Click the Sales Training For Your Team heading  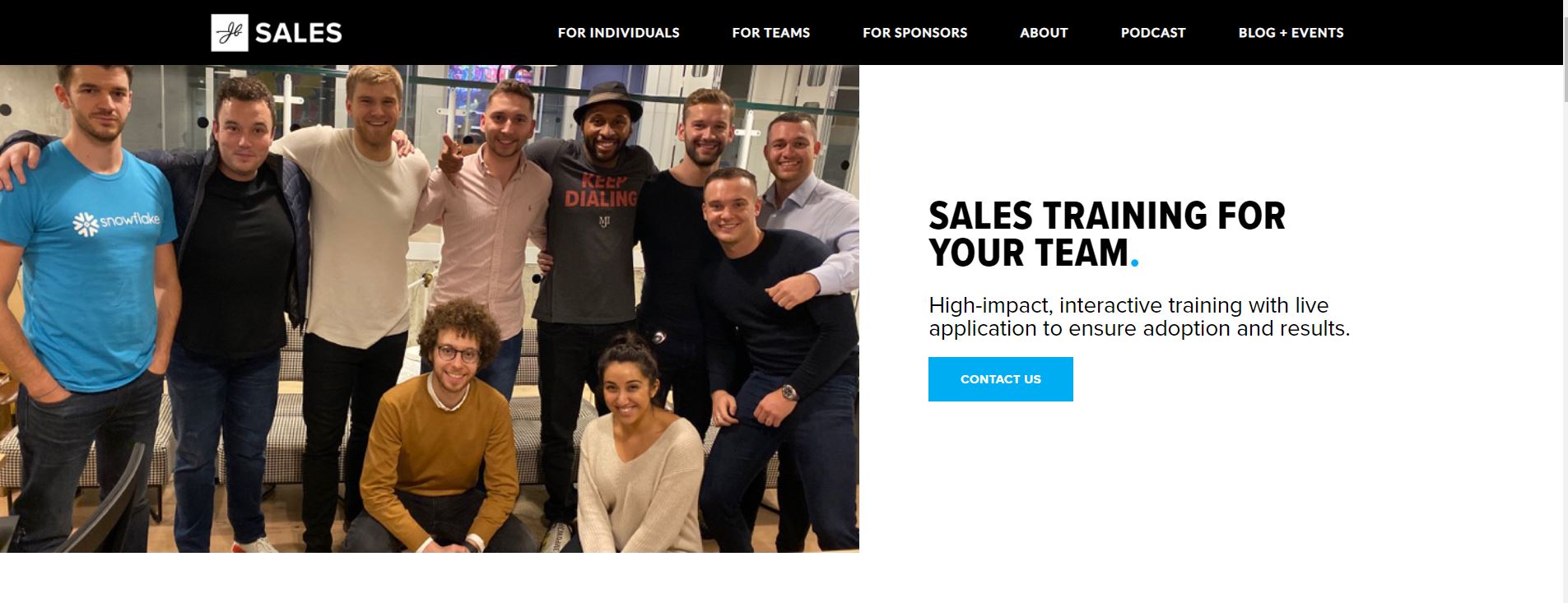(1106, 234)
